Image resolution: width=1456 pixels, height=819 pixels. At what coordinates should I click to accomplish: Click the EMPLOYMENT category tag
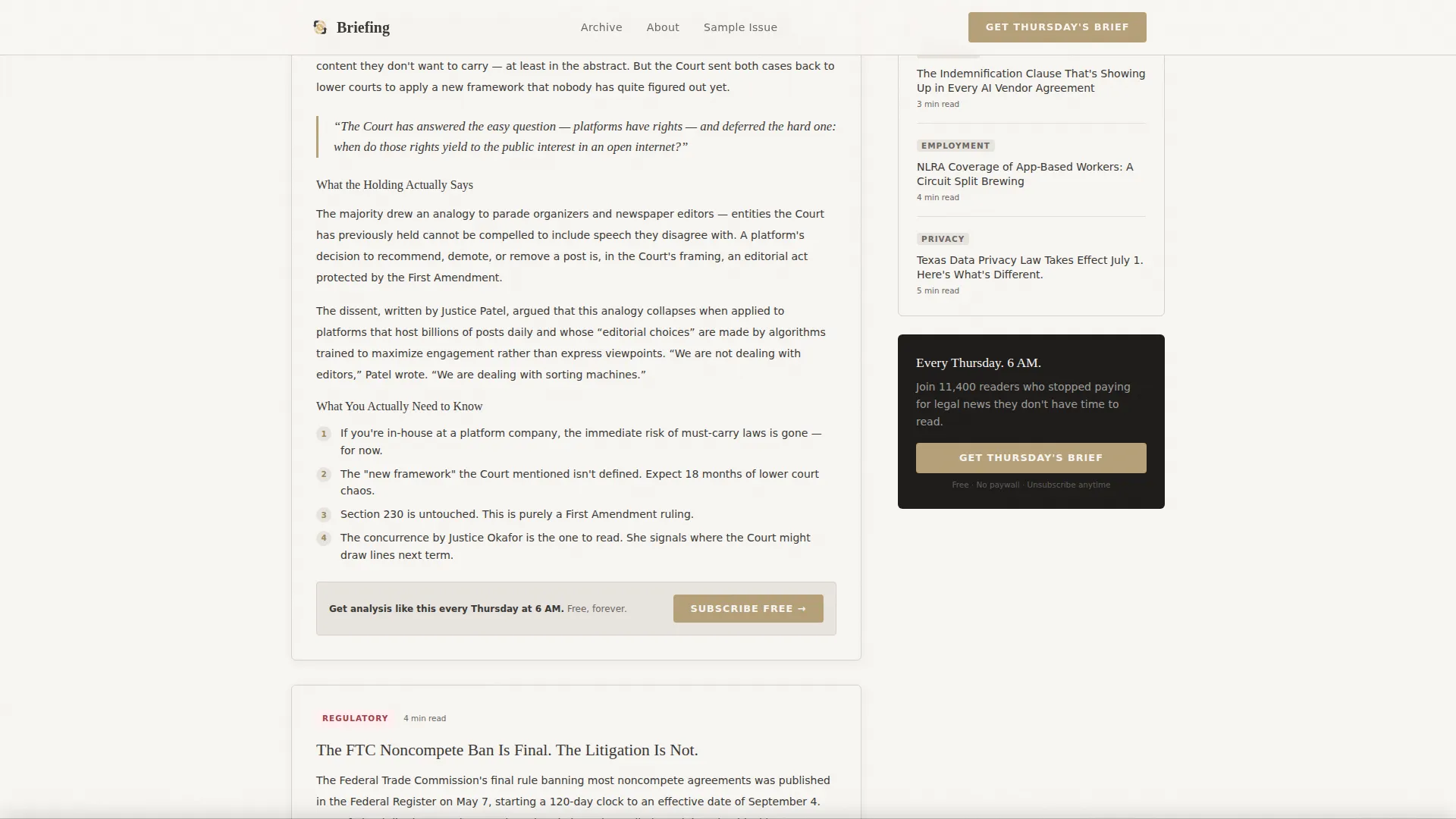(x=955, y=146)
